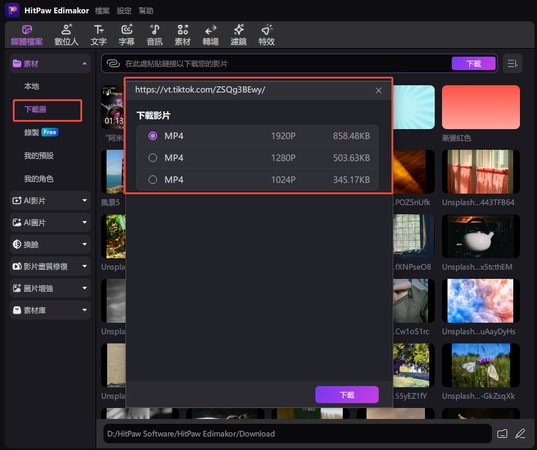The image size is (537, 450).
Task: Select the 文字 text tool icon
Action: tap(99, 30)
